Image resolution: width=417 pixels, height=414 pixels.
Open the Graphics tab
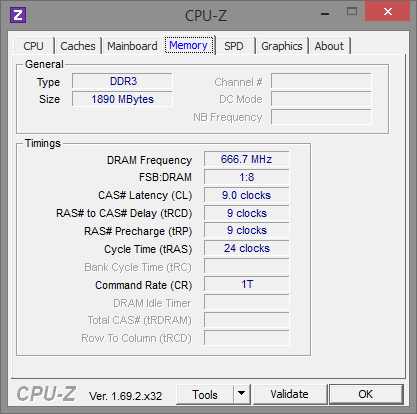click(x=282, y=46)
